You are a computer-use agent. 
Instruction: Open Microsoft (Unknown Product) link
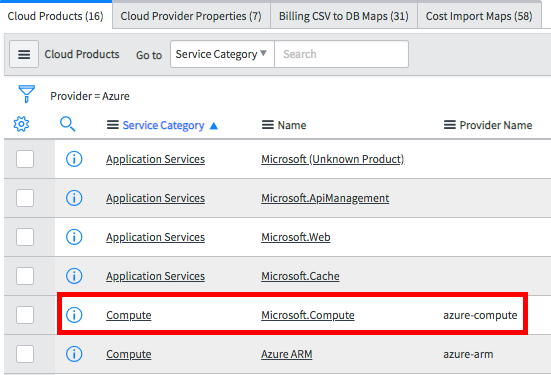[x=333, y=159]
